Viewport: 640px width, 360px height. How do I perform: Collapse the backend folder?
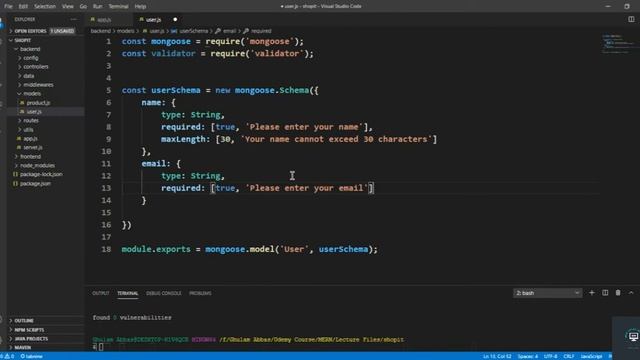tap(46, 49)
